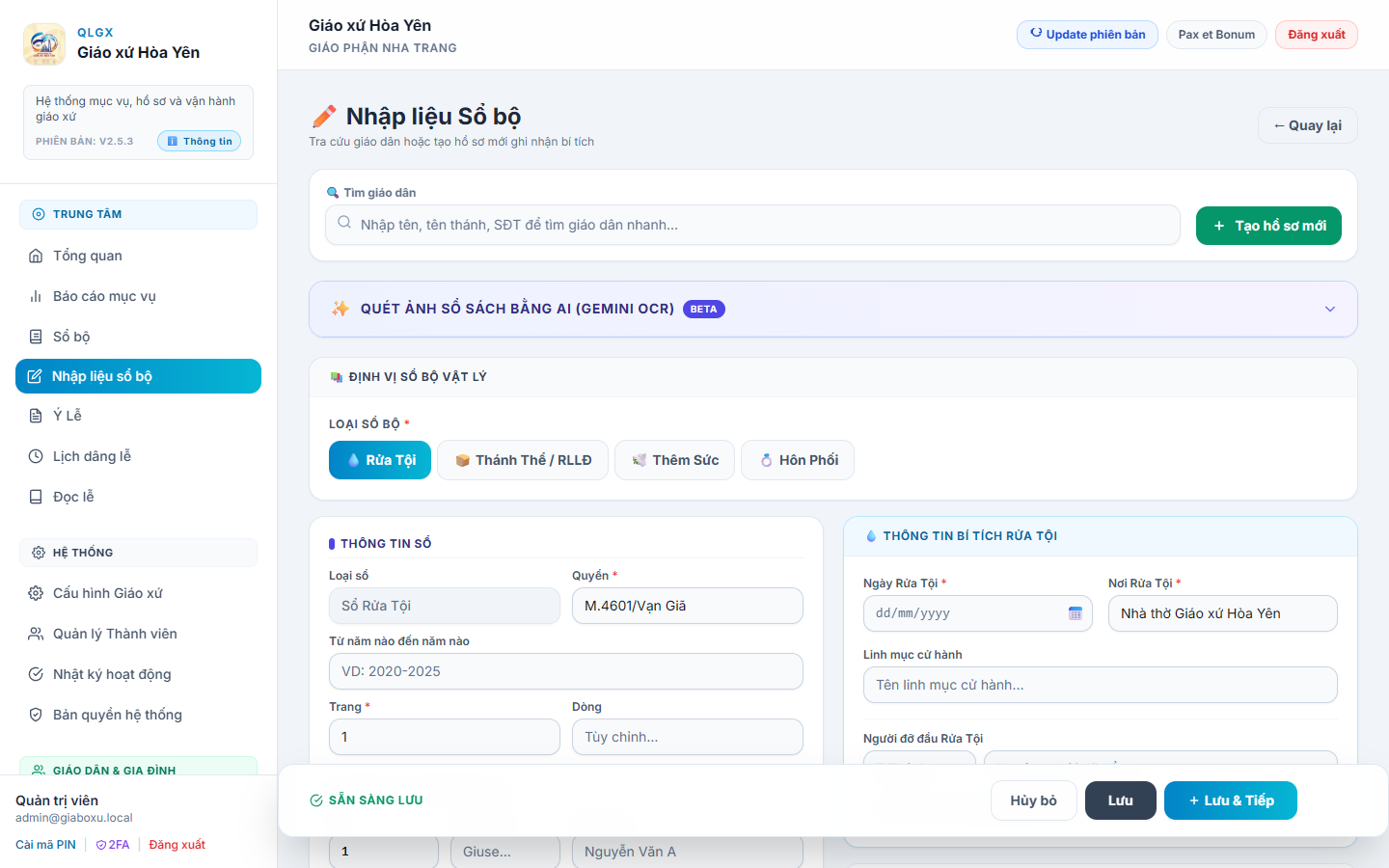Collapse the TRUNG TÂM sidebar section

click(138, 214)
